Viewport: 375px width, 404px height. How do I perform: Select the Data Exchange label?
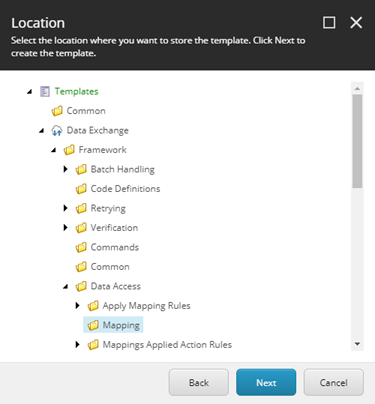point(98,130)
